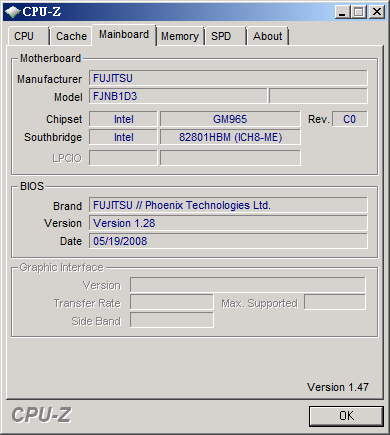
Task: Select the GM965 chipset field
Action: [230, 119]
